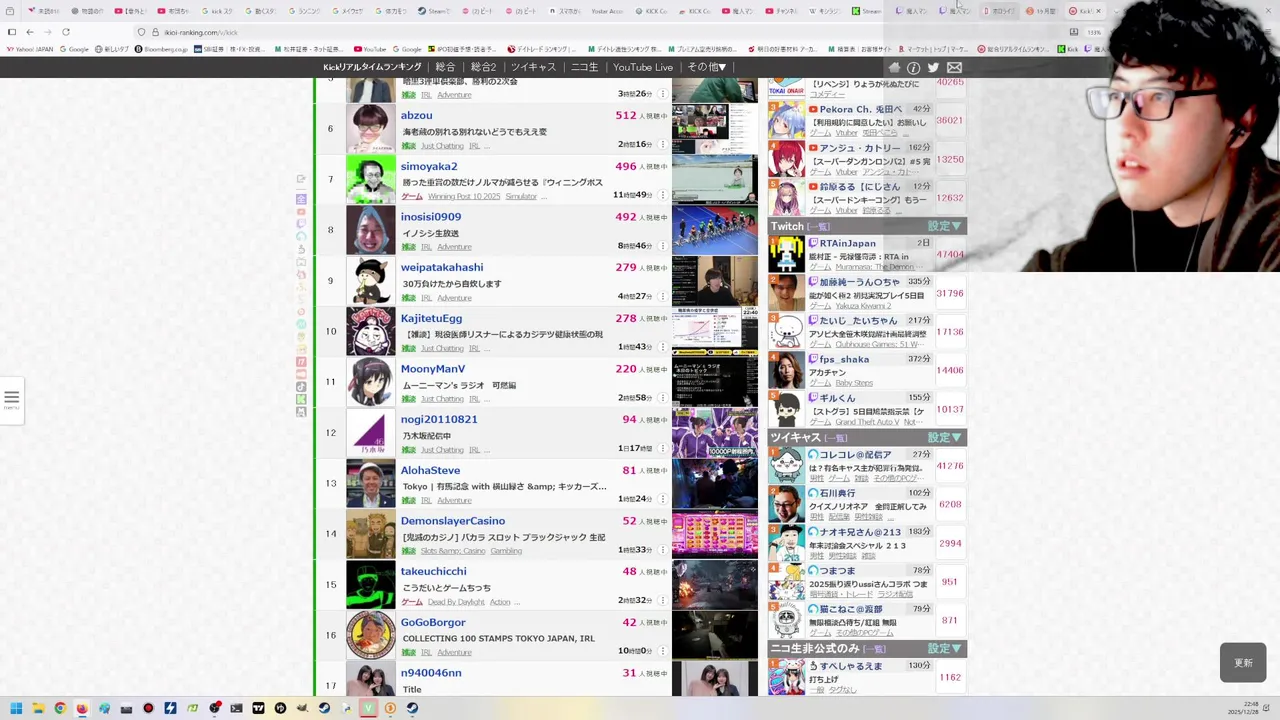Open File Explorer from the taskbar
This screenshot has height=720, width=1280.
tap(38, 708)
